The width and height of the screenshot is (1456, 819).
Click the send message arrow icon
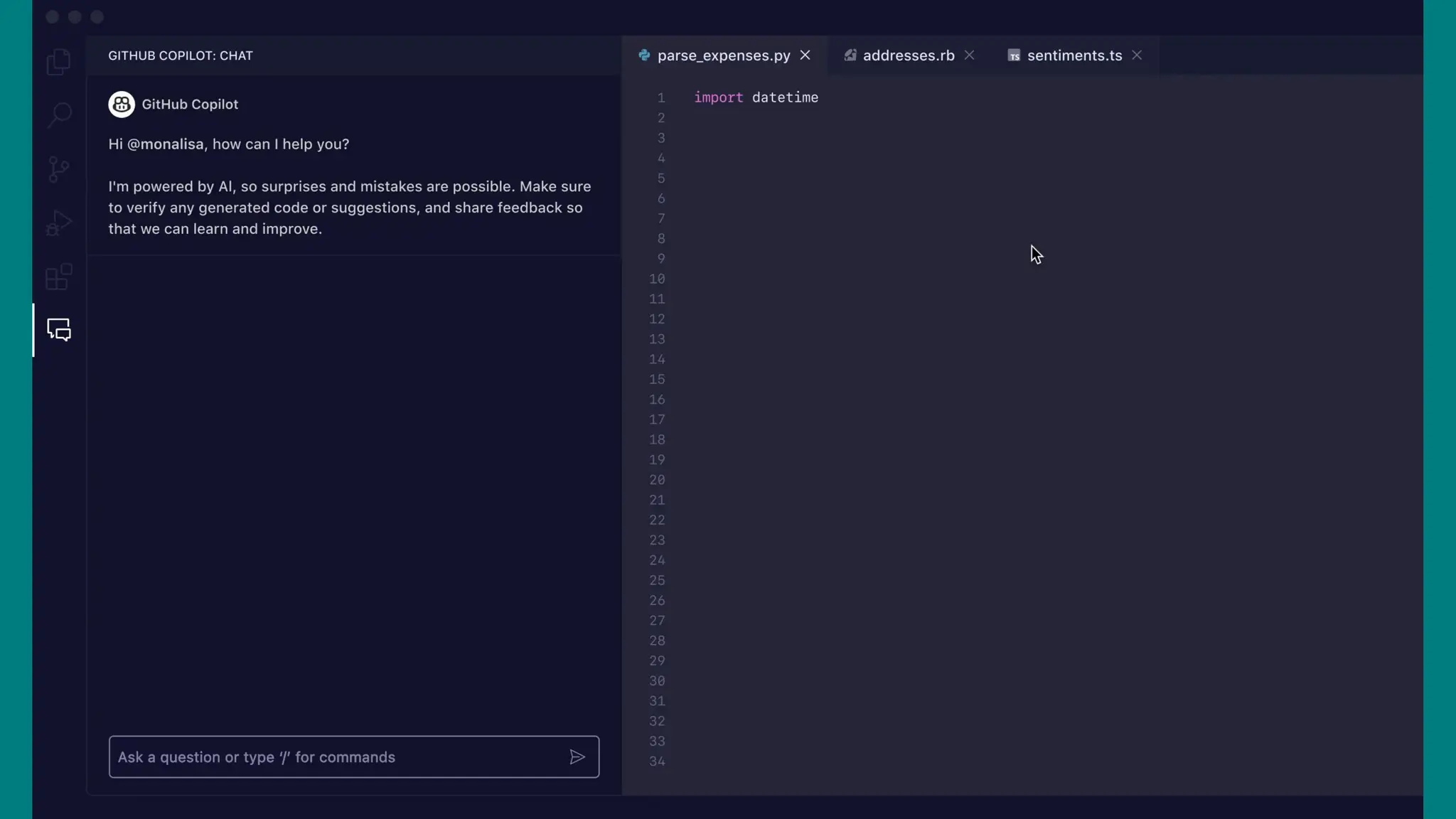(577, 757)
